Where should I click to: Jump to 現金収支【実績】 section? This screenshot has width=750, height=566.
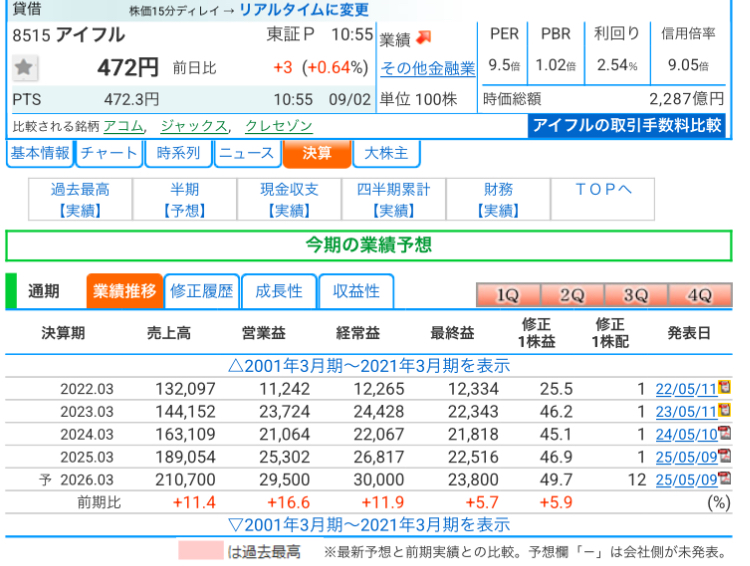click(x=289, y=200)
